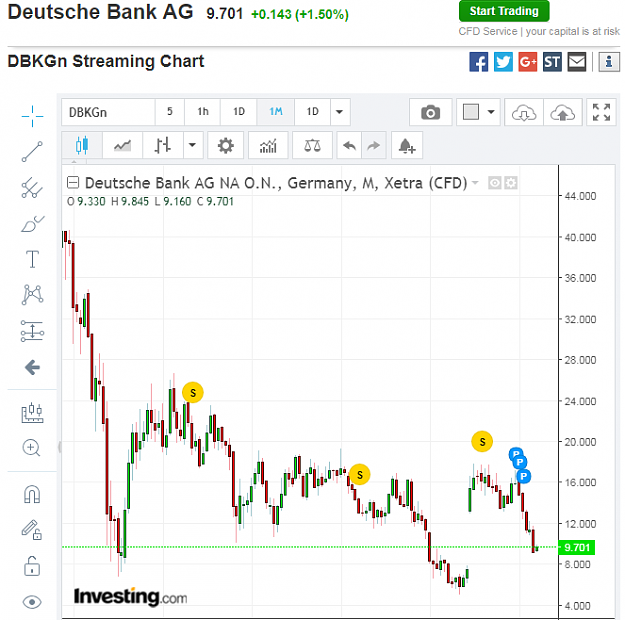Click the first yellow S marker near 24.000
This screenshot has height=620, width=625.
[193, 393]
